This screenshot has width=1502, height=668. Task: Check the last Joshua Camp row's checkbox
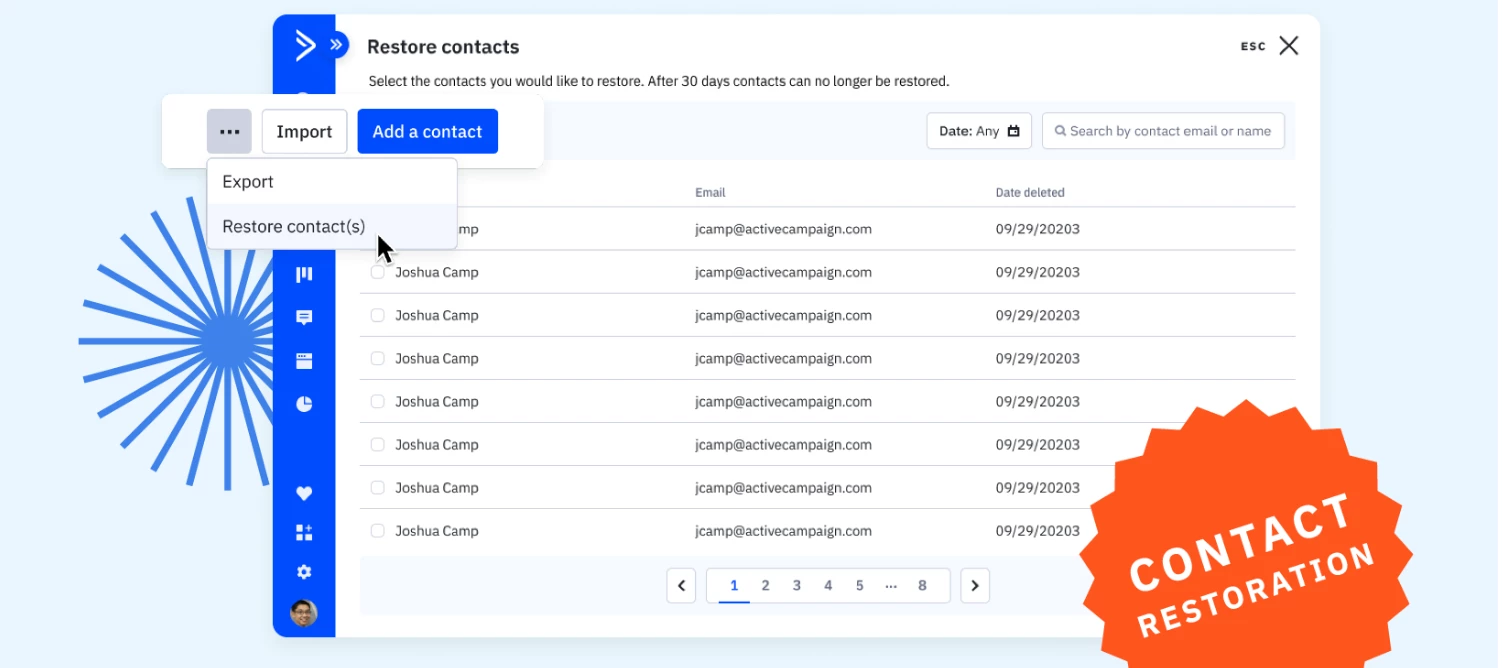pos(378,531)
